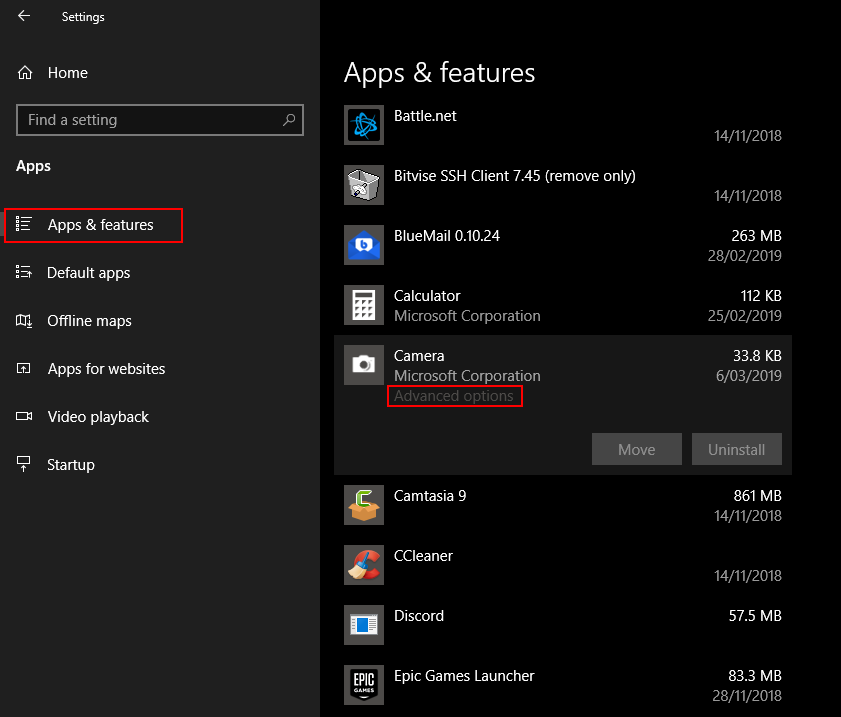
Task: Click the 112 KB size value
Action: [x=761, y=296]
